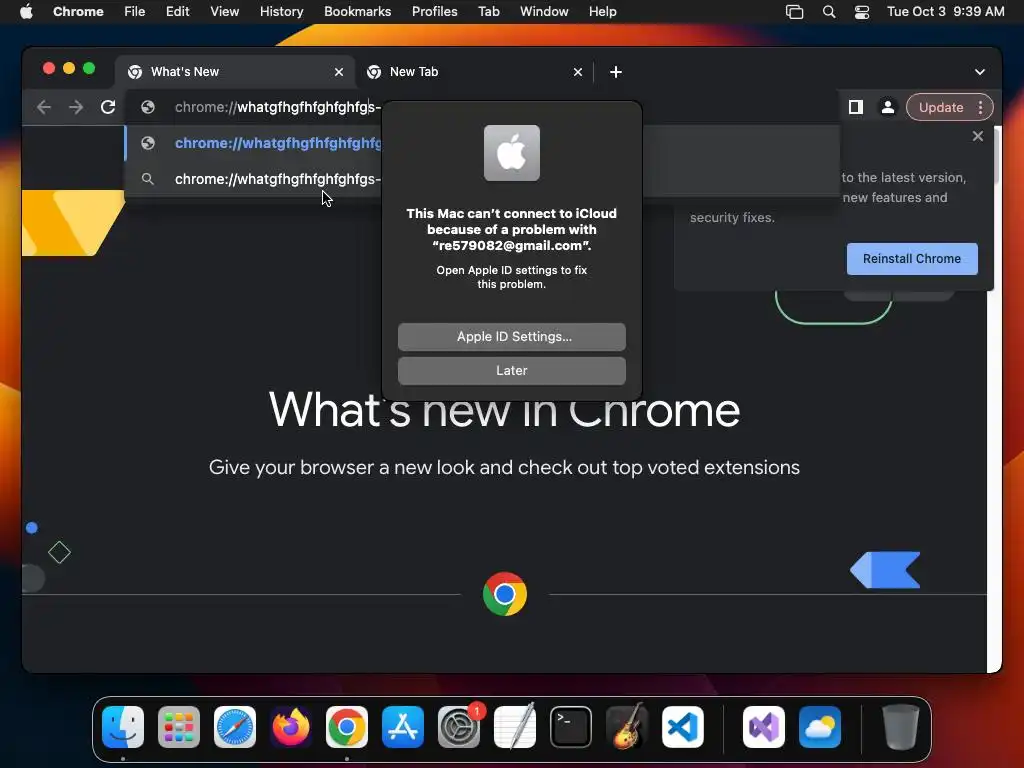1024x768 pixels.
Task: Reload the page
Action: (108, 107)
